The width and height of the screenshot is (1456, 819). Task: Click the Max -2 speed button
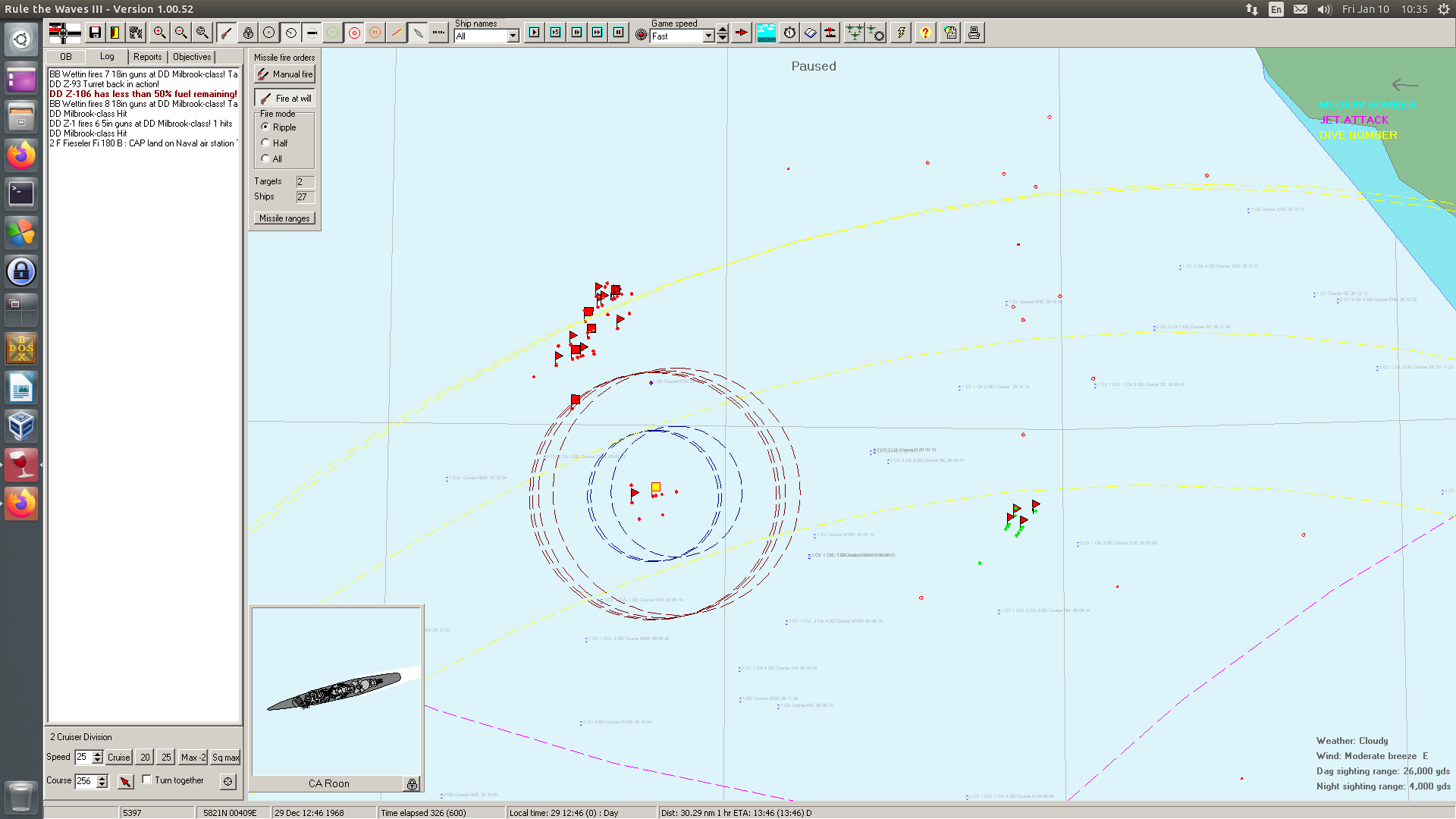click(x=193, y=757)
